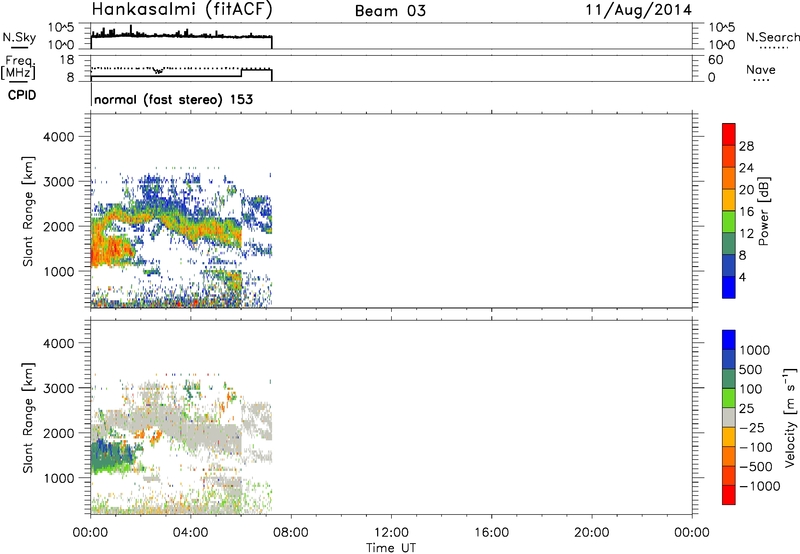This screenshot has width=800, height=554.
Task: Click the "4000" tick on the power panel
Action: pyautogui.click(x=59, y=137)
